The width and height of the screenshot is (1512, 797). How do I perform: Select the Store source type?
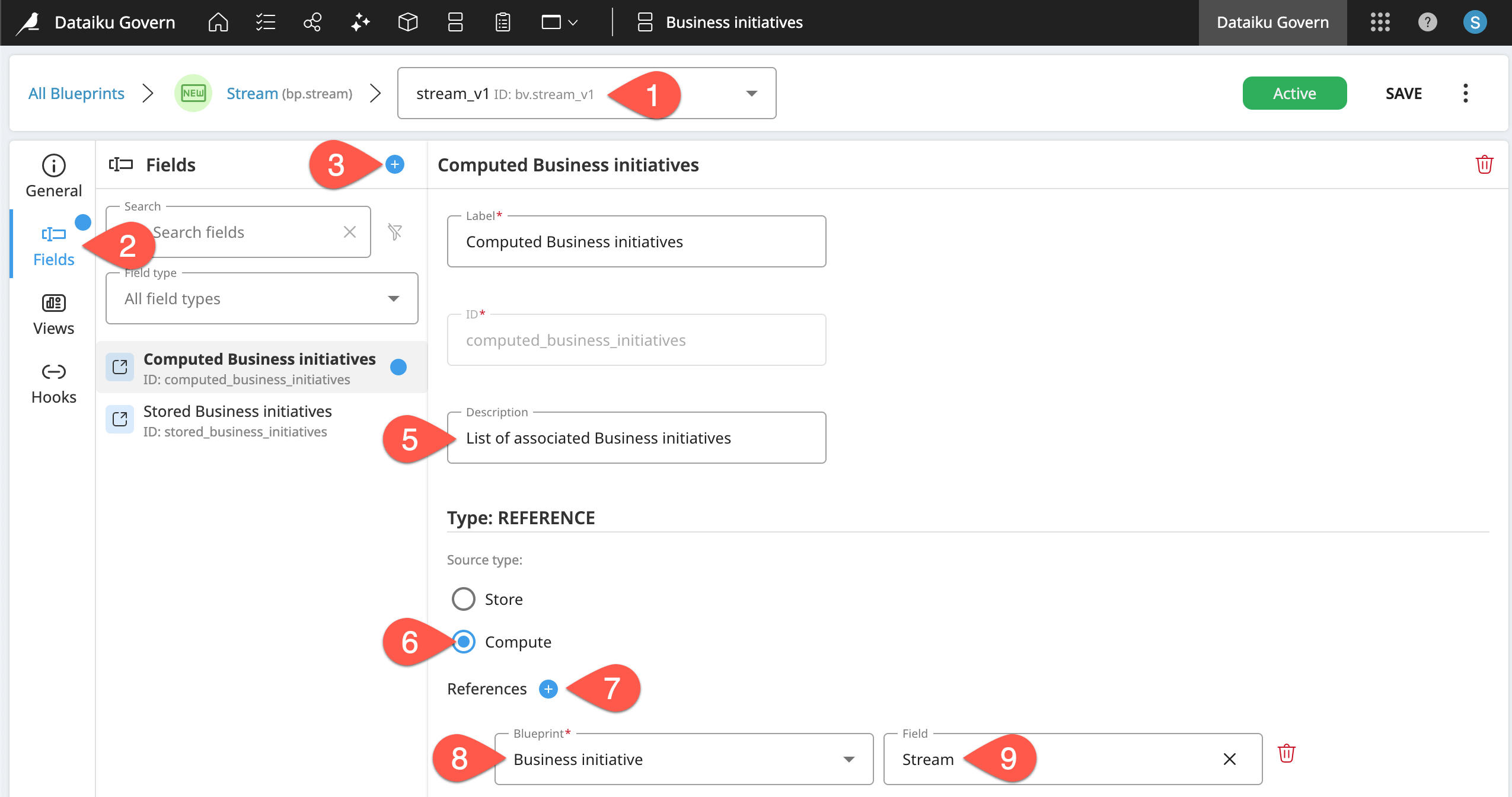(464, 598)
